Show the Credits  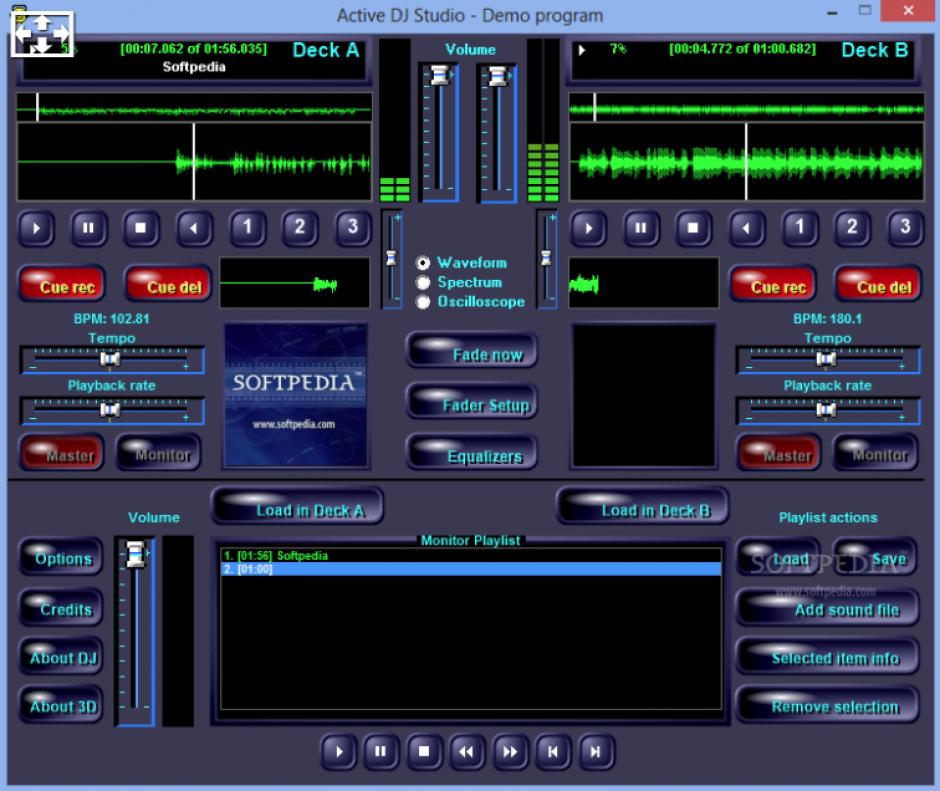coord(61,607)
